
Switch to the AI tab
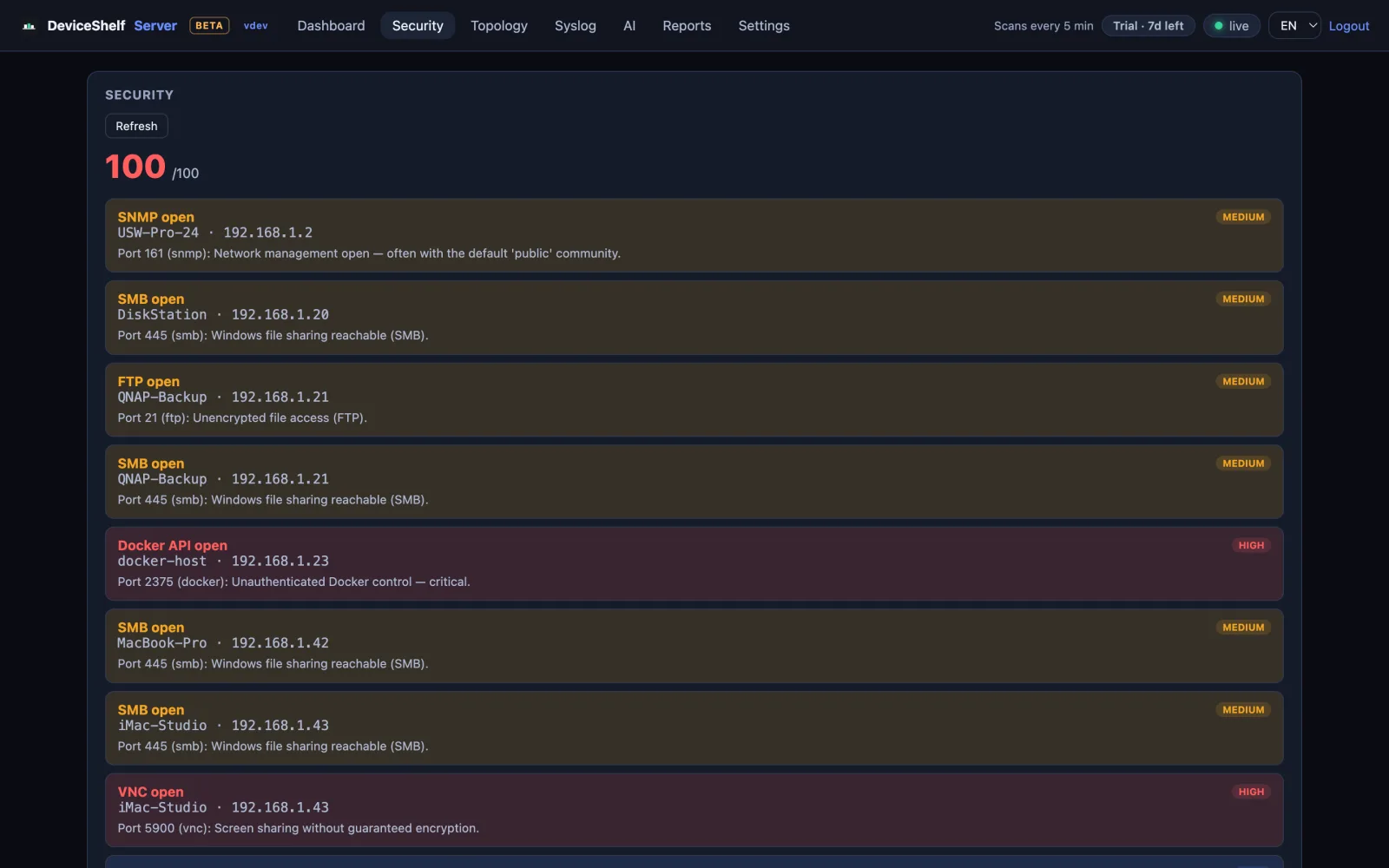[x=629, y=26]
